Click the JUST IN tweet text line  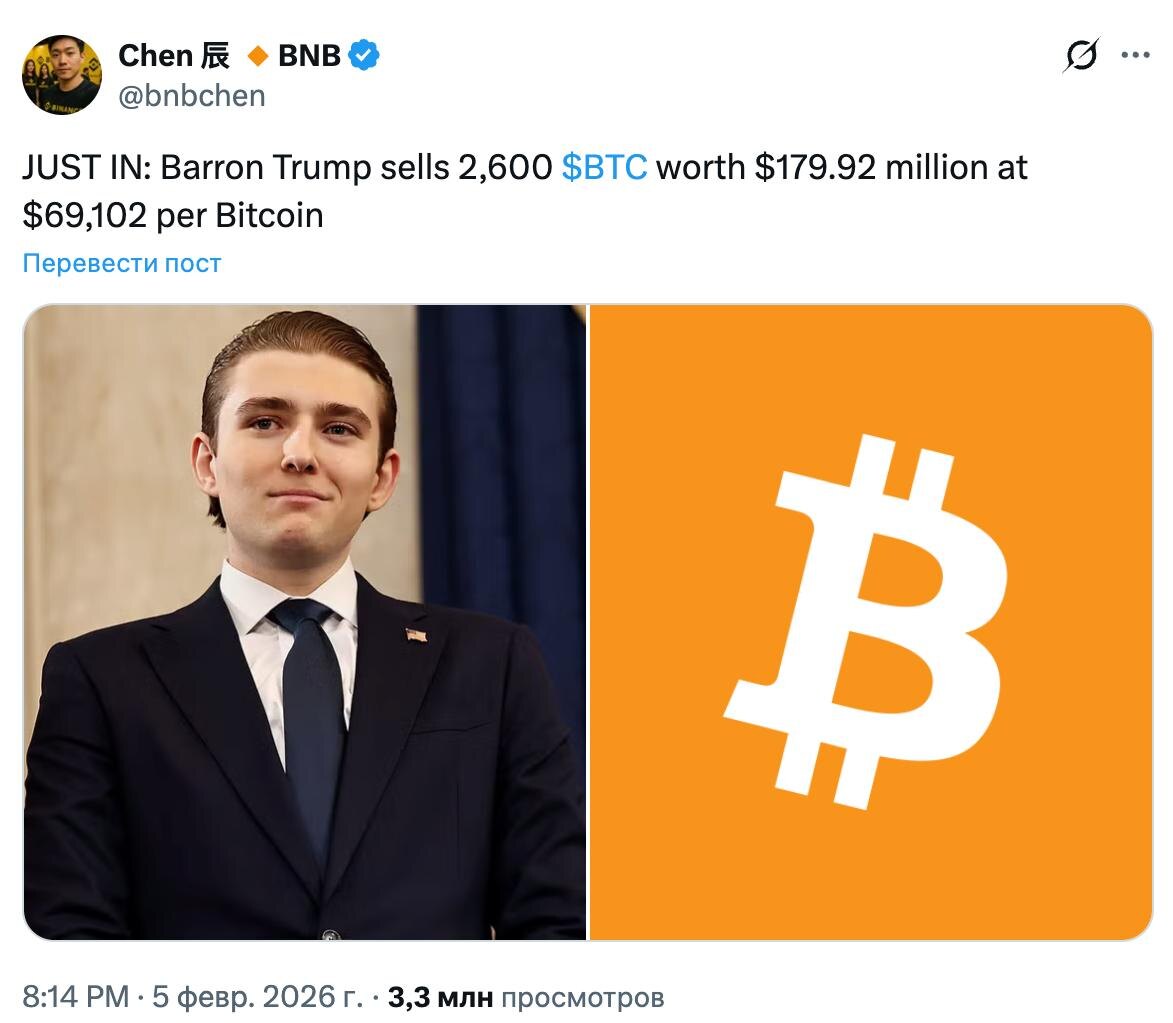[x=524, y=167]
